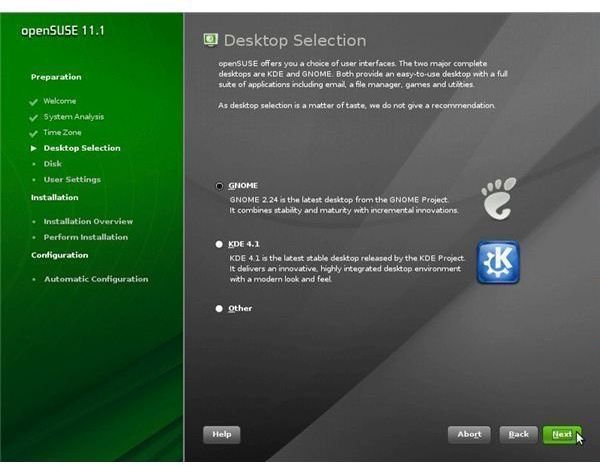Click the Desktop Selection monitor icon

[210, 40]
